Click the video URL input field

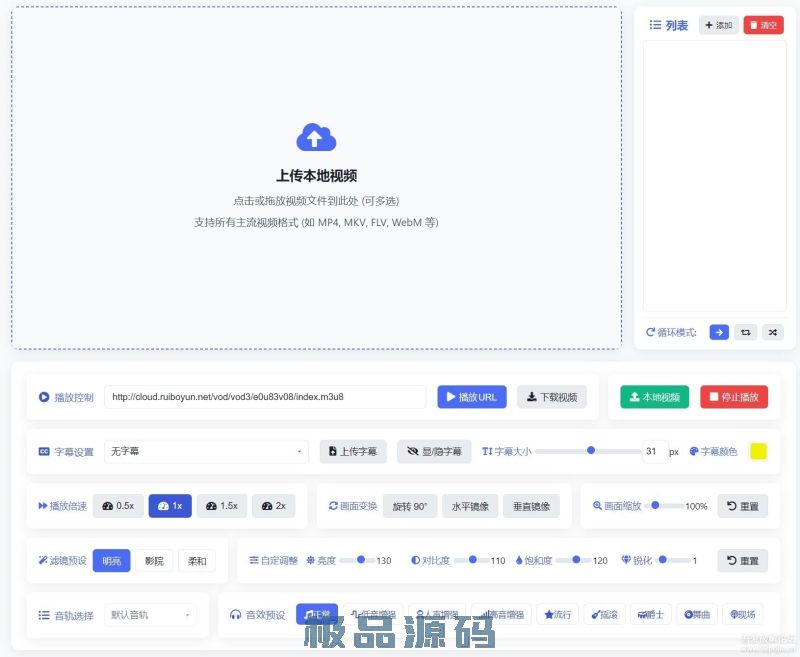point(265,397)
